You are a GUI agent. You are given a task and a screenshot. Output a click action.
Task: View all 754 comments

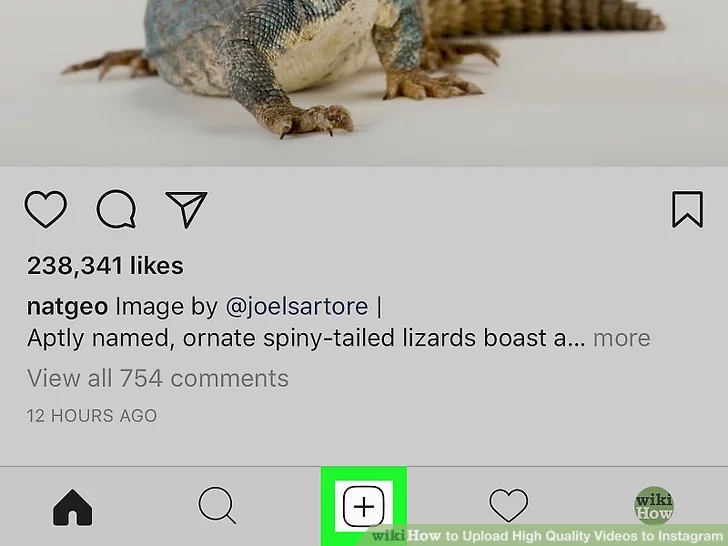pyautogui.click(x=158, y=378)
